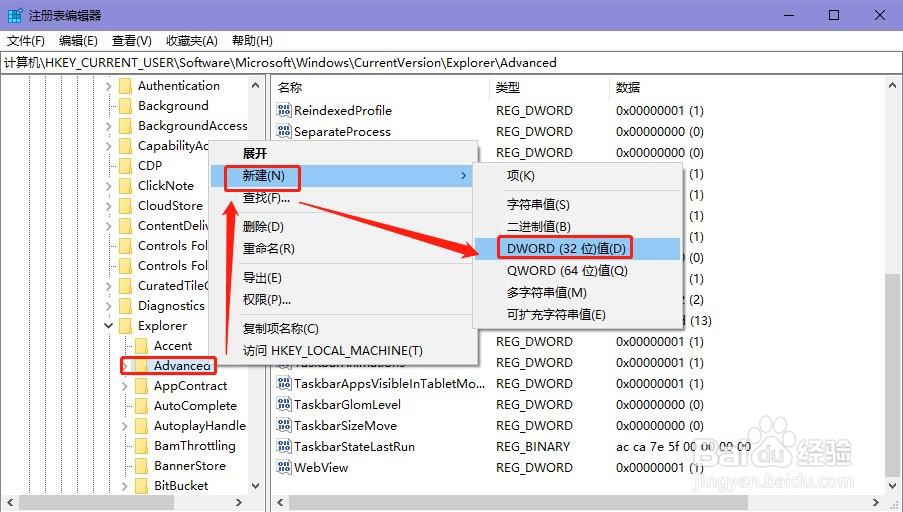
Task: Click 导出(E) in the context menu
Action: (x=342, y=278)
